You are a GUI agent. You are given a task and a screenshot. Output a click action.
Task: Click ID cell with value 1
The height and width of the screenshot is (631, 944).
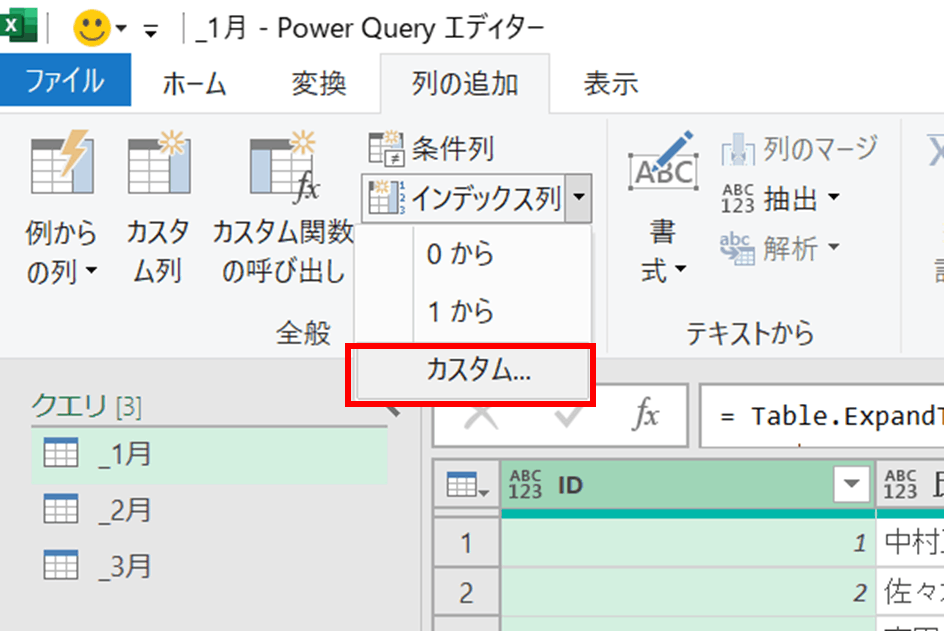coord(688,543)
